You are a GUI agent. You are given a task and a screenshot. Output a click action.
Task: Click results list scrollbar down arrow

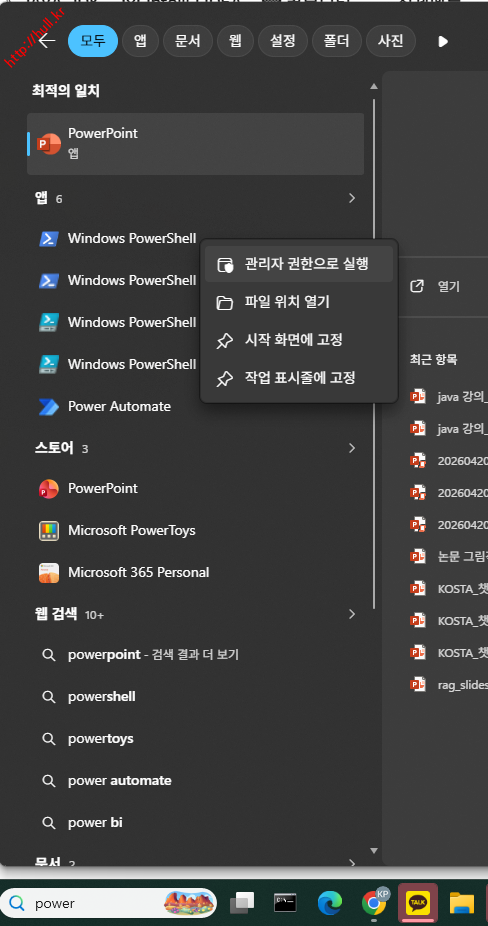point(373,850)
